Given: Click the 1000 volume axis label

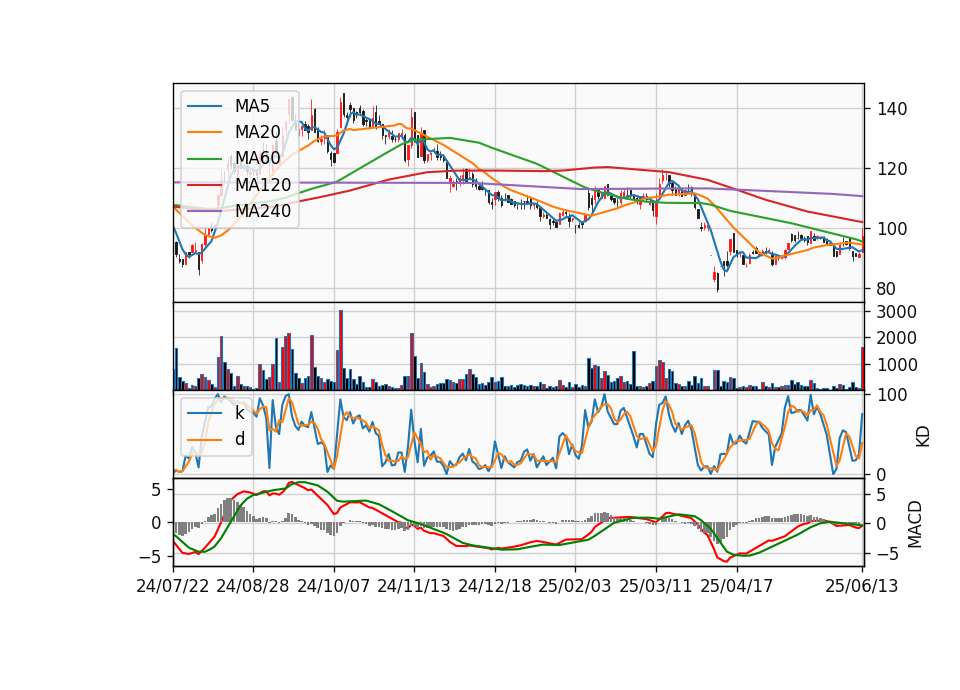Looking at the screenshot, I should [897, 365].
